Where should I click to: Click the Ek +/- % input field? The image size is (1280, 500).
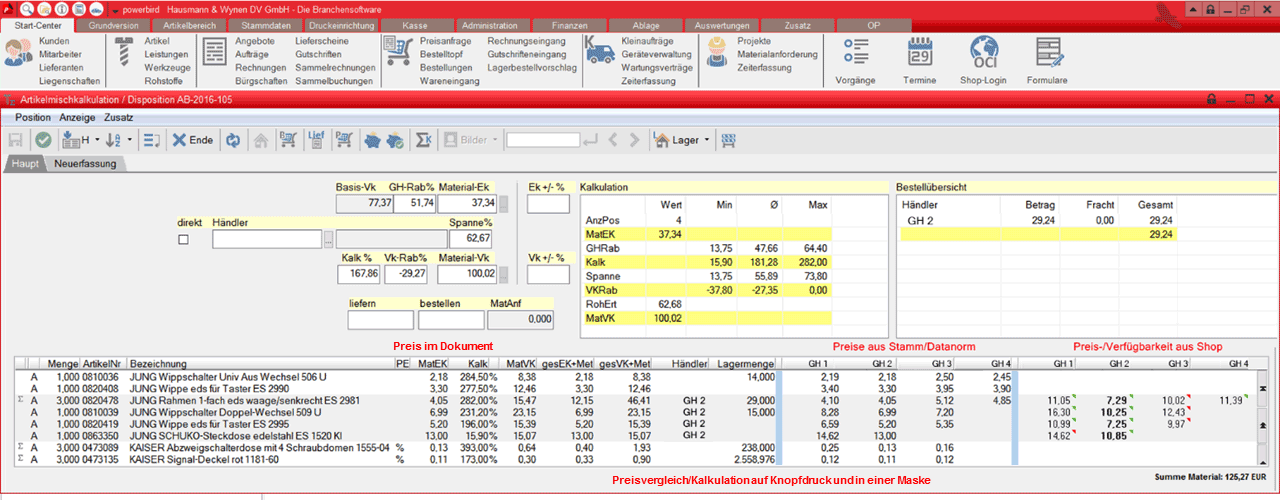pos(548,204)
